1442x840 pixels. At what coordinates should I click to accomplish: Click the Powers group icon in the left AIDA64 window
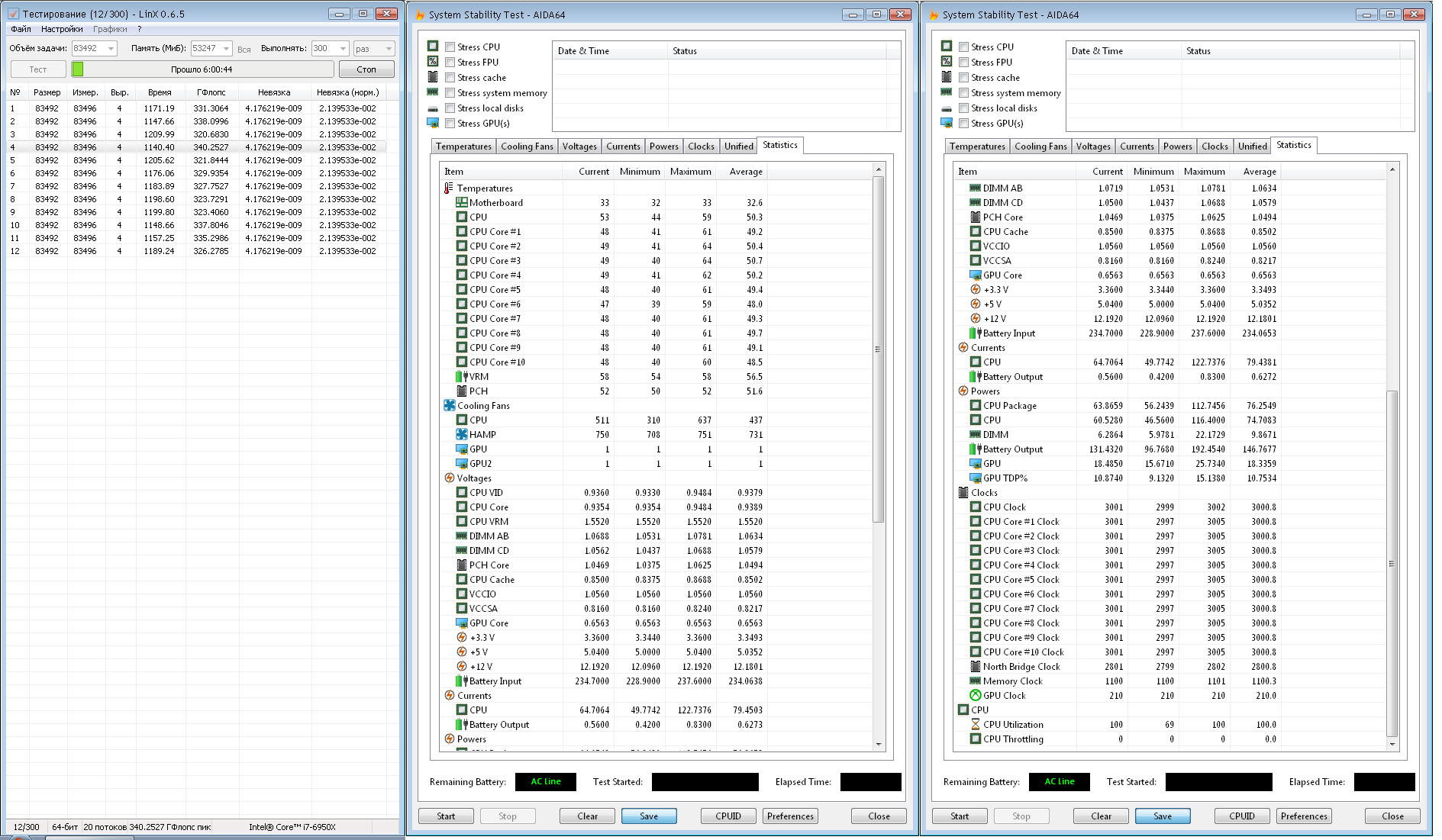tap(449, 739)
